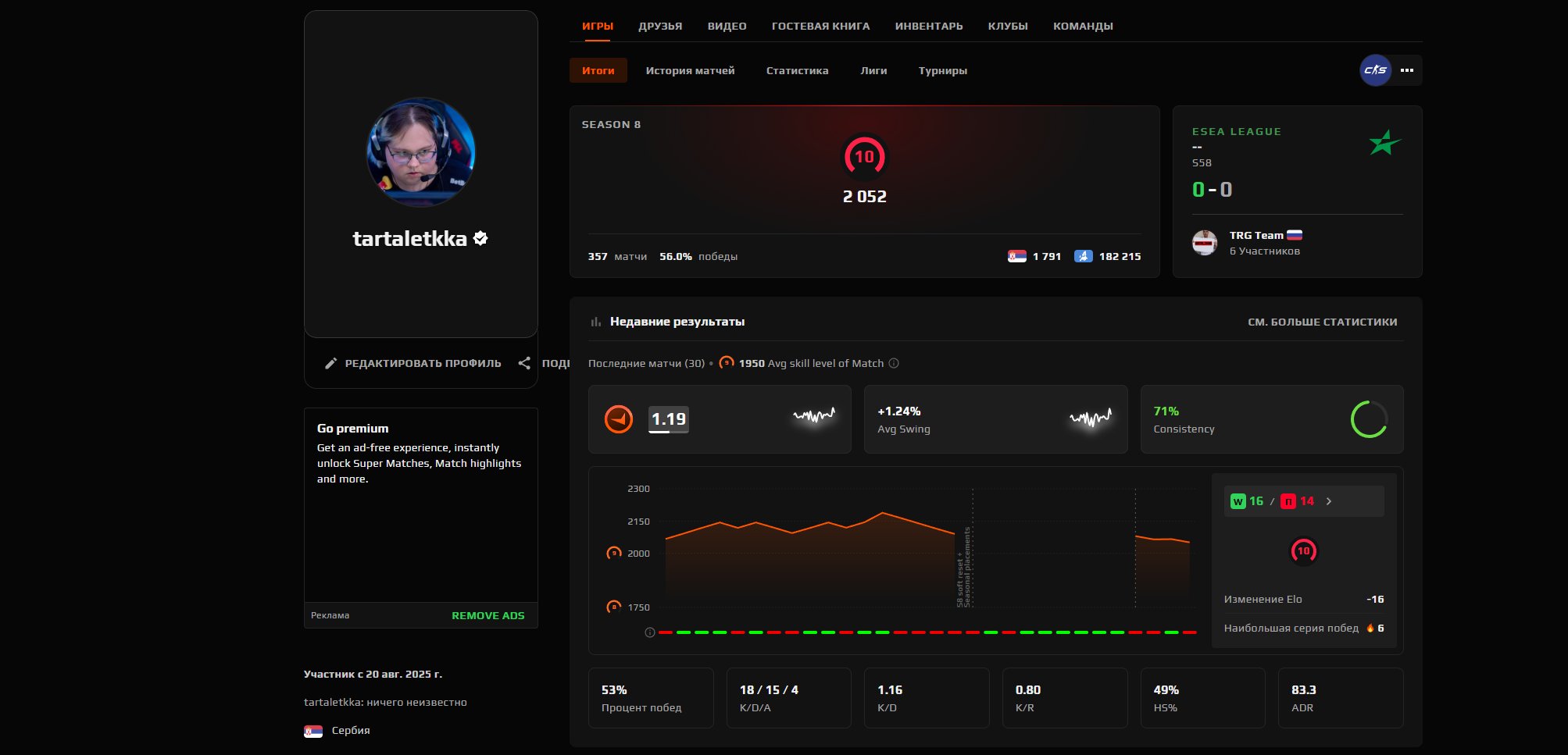Click the 49% HS% card

tap(1203, 698)
